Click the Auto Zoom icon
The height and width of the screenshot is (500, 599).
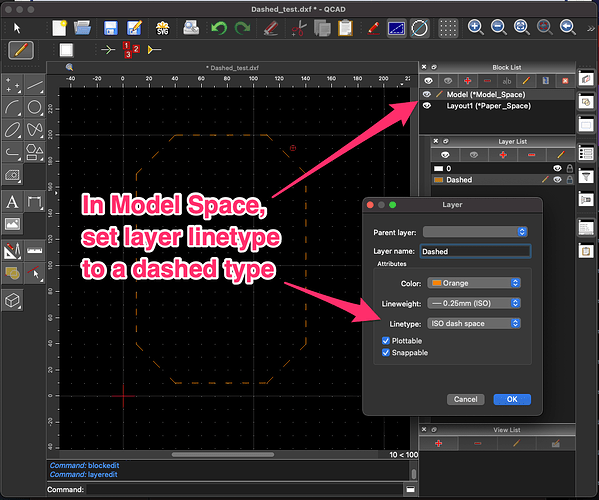click(521, 28)
